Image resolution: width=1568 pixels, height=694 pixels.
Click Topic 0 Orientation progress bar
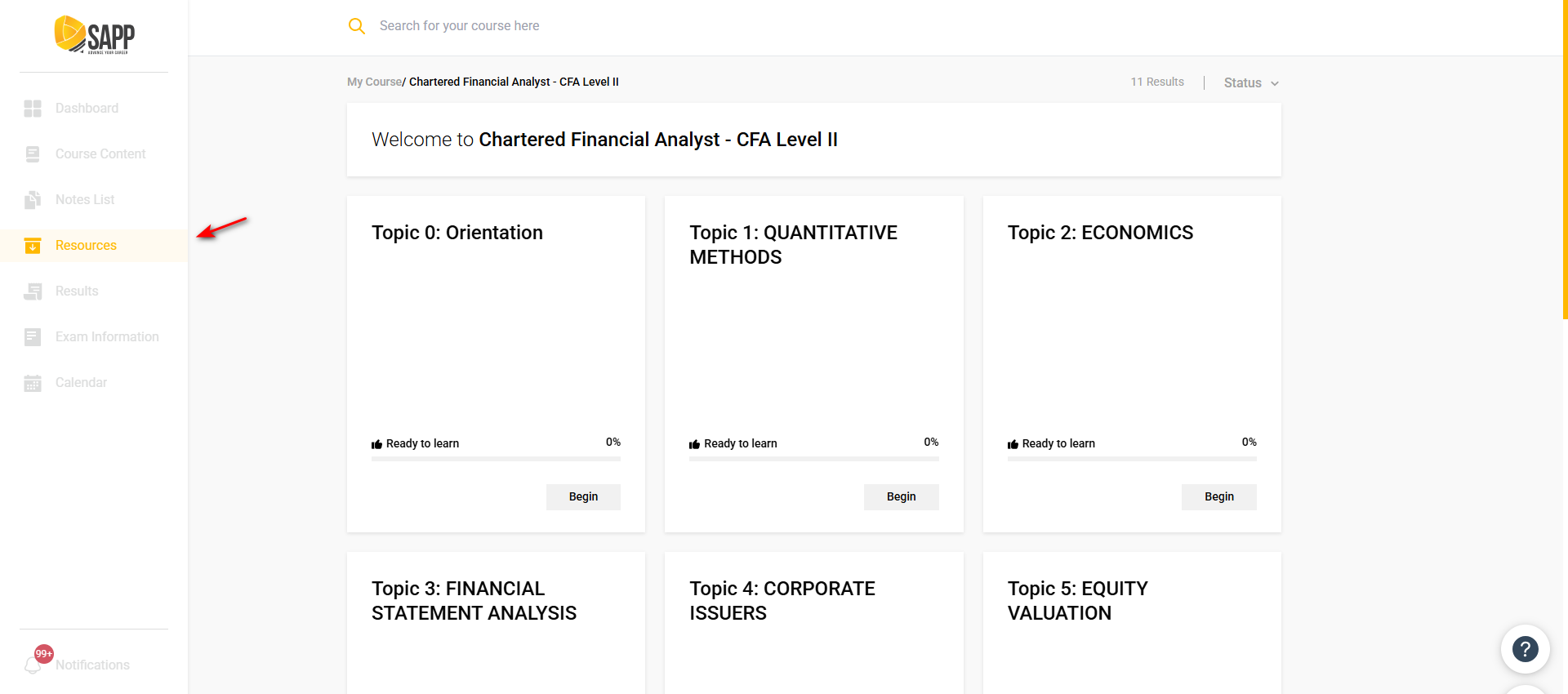click(x=496, y=459)
